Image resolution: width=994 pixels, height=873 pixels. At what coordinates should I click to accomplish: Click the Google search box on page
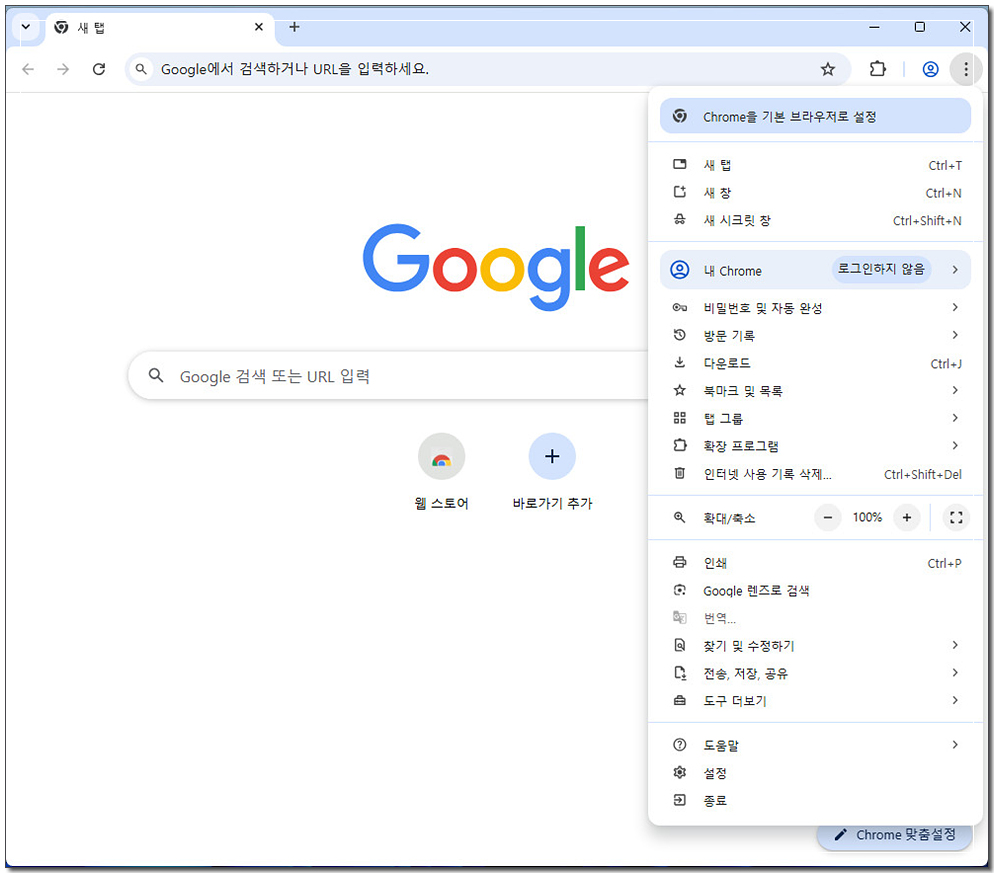click(x=390, y=376)
